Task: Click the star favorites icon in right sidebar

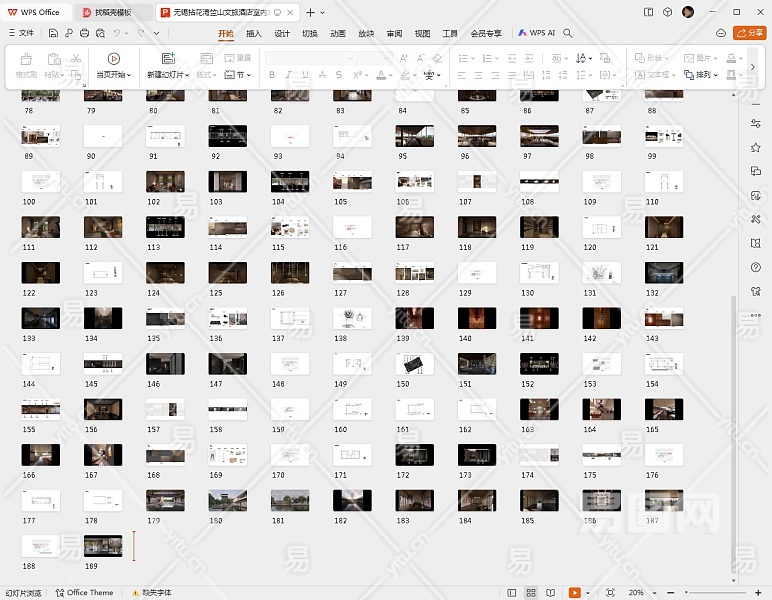Action: 756,147
